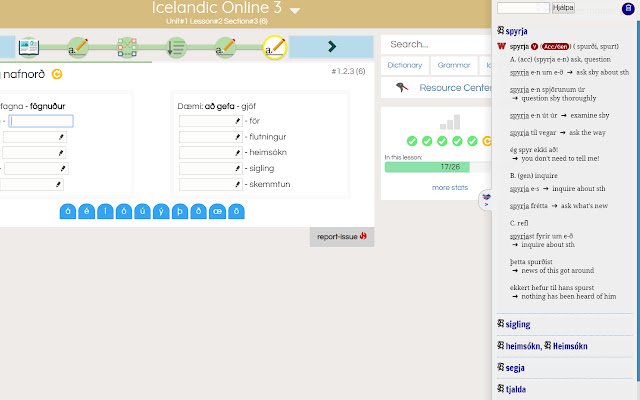
Task: Click the Resource Center pin icon
Action: (x=402, y=87)
